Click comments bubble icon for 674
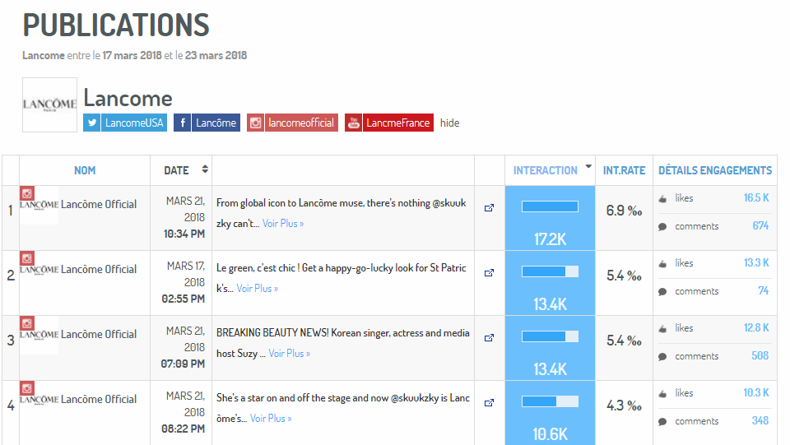The image size is (790, 445). coord(663,227)
